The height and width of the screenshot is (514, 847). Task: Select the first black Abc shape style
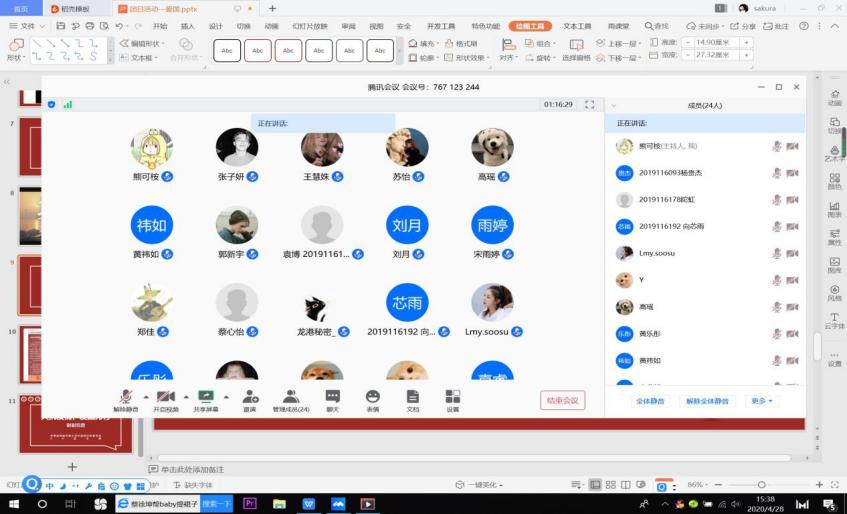point(227,51)
